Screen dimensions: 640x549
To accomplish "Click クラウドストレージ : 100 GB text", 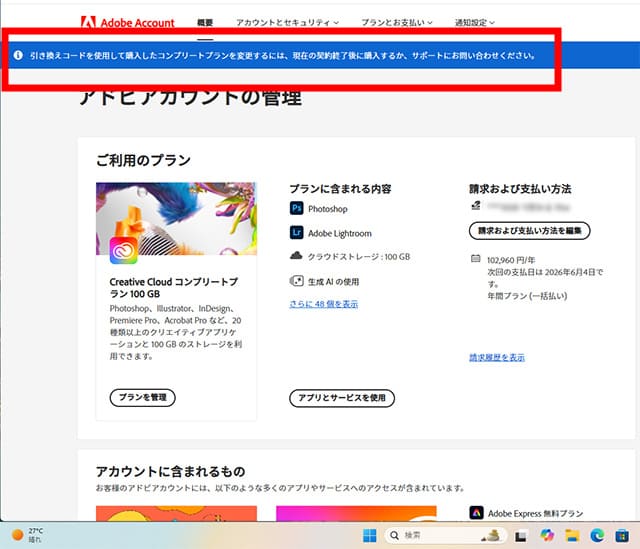I will tap(359, 257).
